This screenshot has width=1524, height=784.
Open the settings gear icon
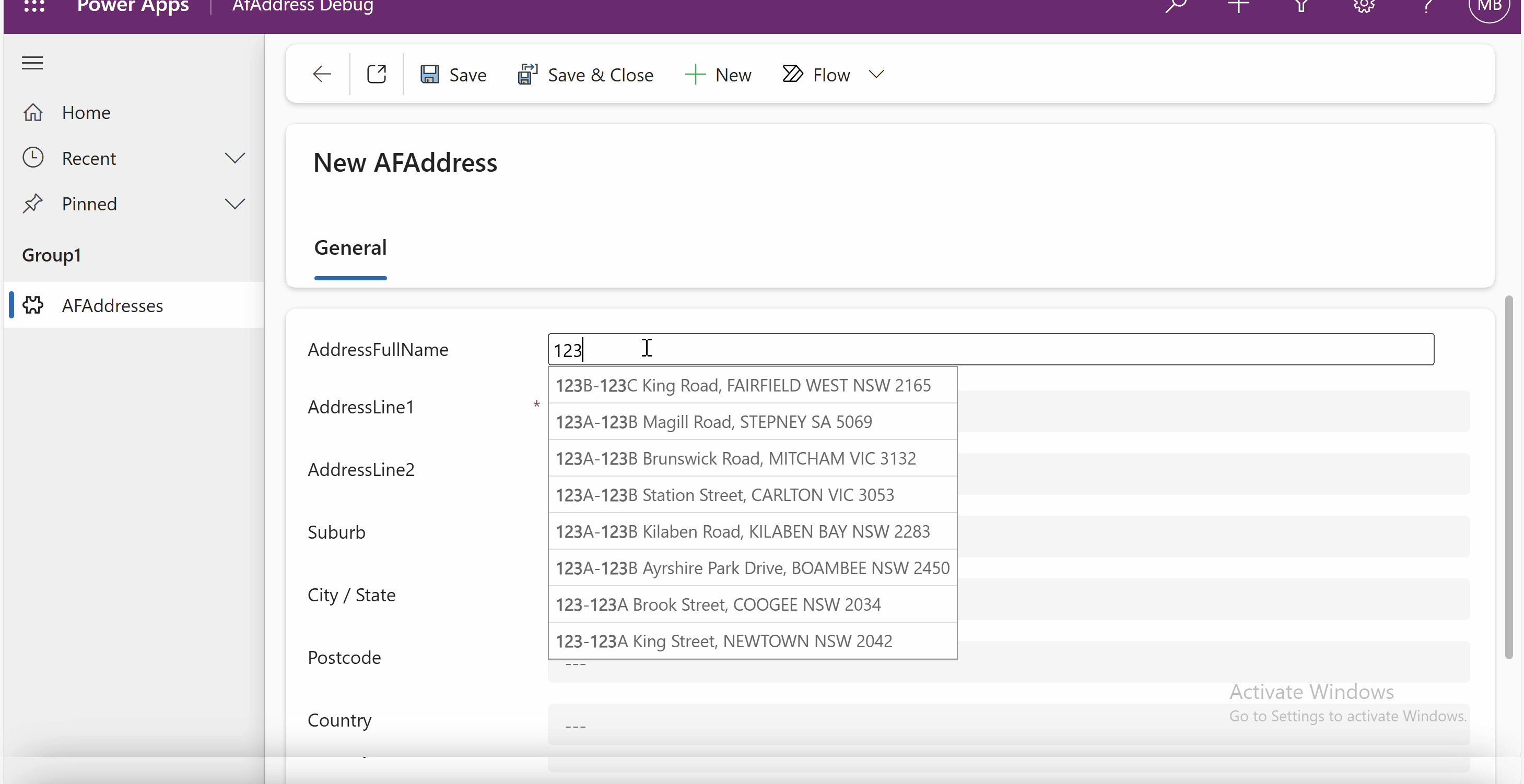tap(1364, 6)
